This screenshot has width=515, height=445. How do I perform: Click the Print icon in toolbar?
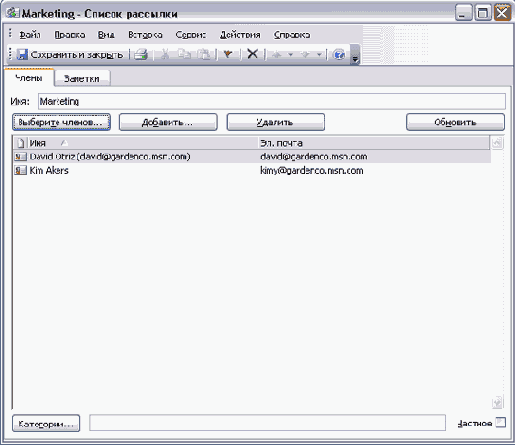141,54
